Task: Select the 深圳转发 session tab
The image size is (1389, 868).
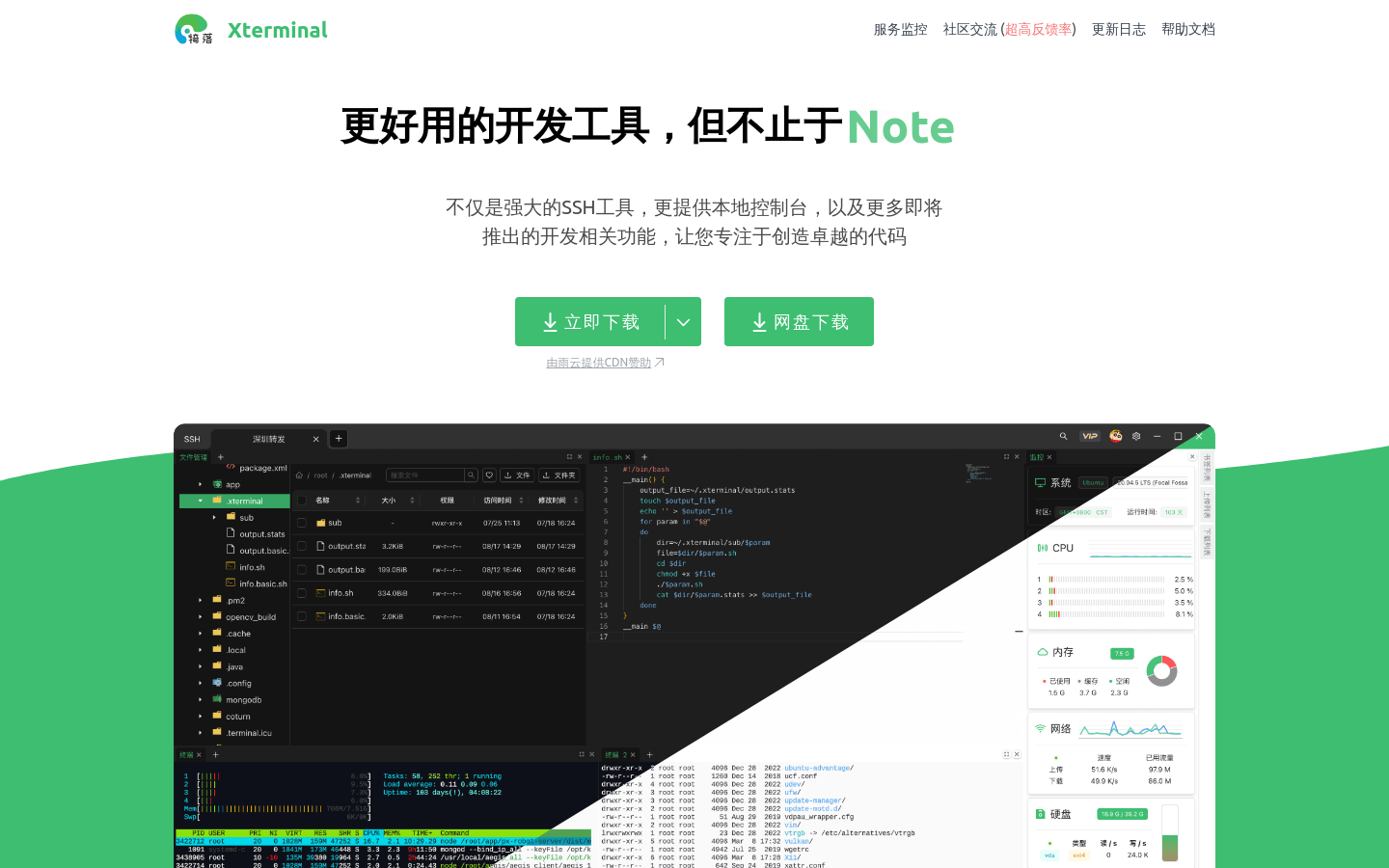Action: point(268,439)
